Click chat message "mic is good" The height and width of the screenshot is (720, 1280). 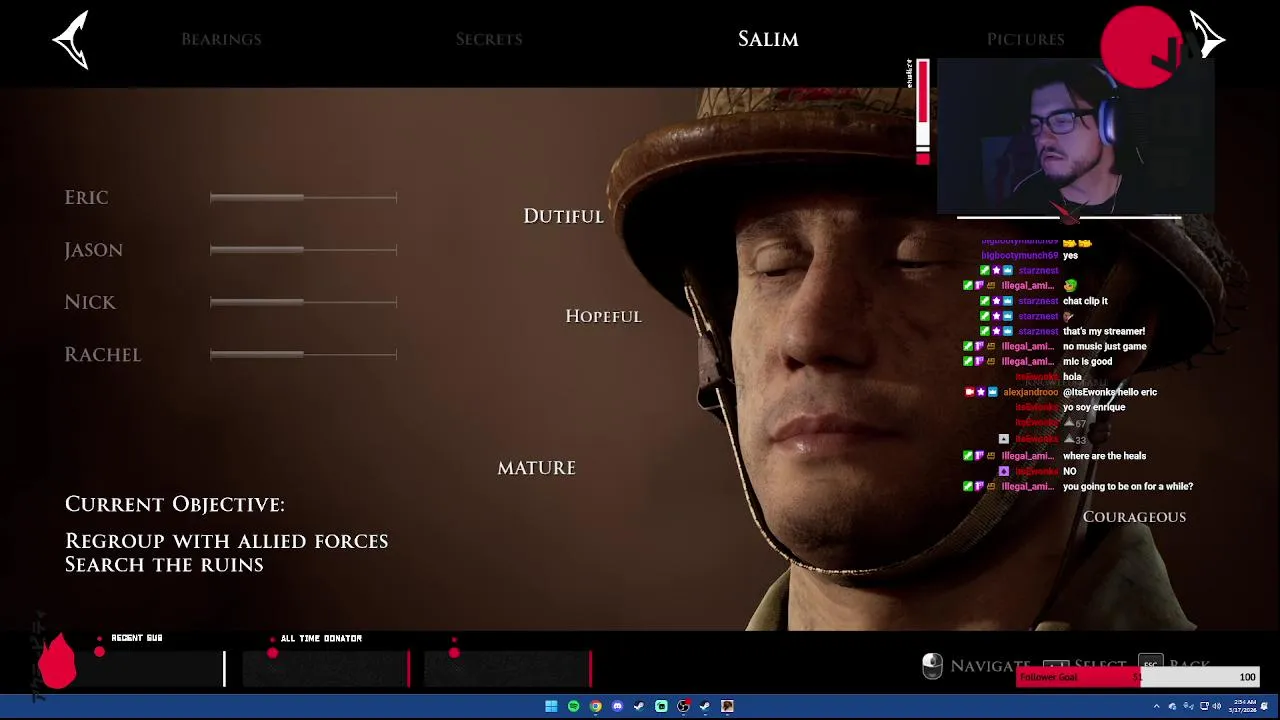click(1087, 361)
